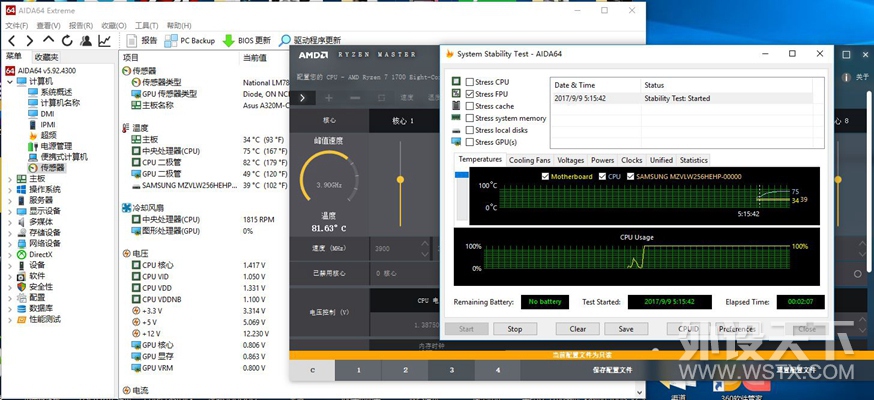Click the Preferences button

coord(737,329)
